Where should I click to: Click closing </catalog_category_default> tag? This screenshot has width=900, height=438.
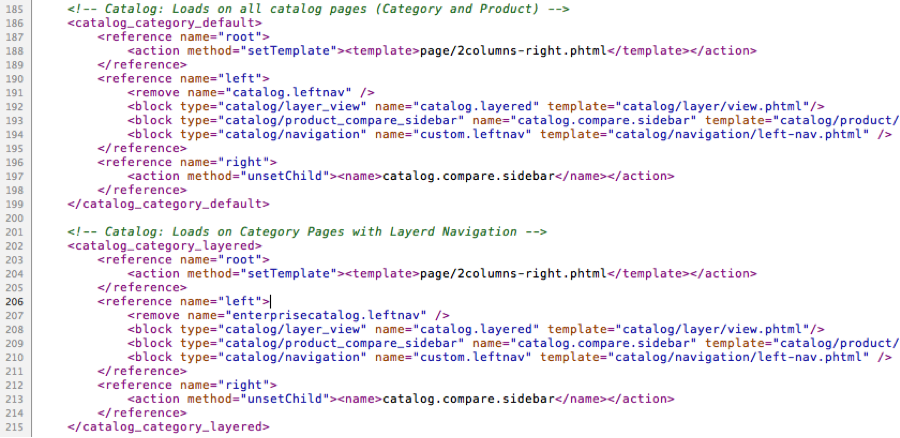(168, 204)
